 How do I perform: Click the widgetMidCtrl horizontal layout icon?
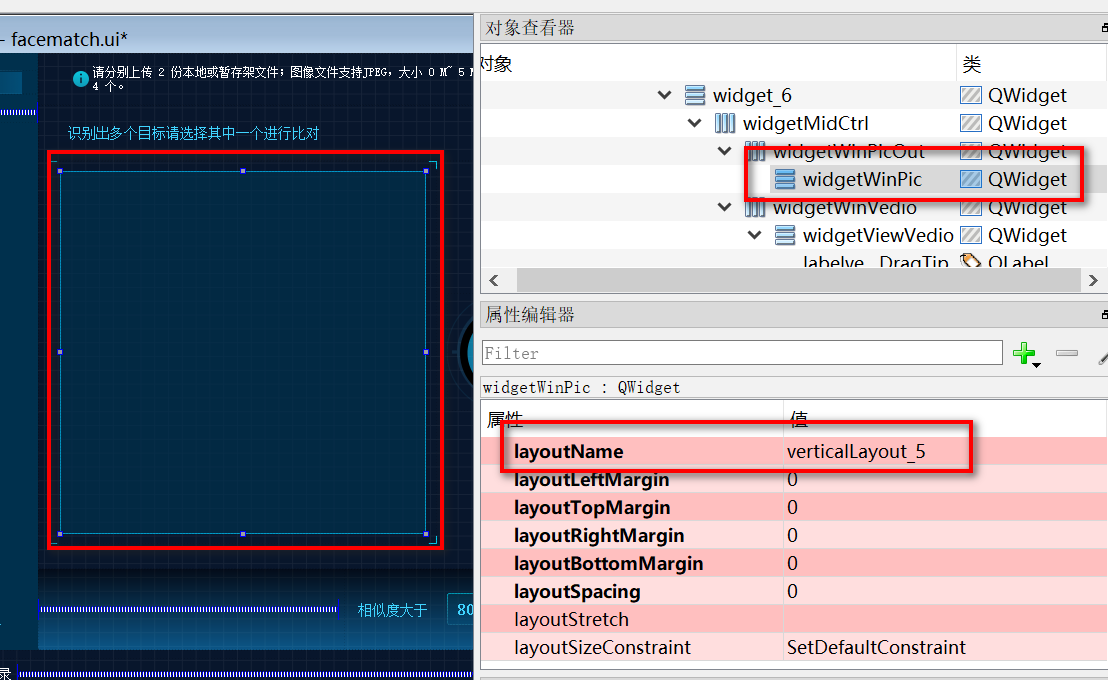tap(724, 123)
